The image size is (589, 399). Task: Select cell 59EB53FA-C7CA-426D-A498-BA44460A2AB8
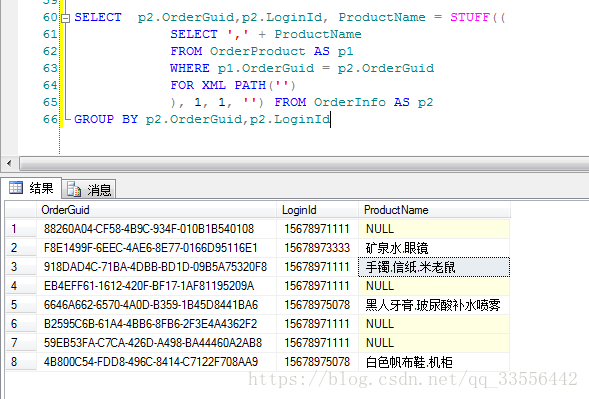[x=156, y=343]
